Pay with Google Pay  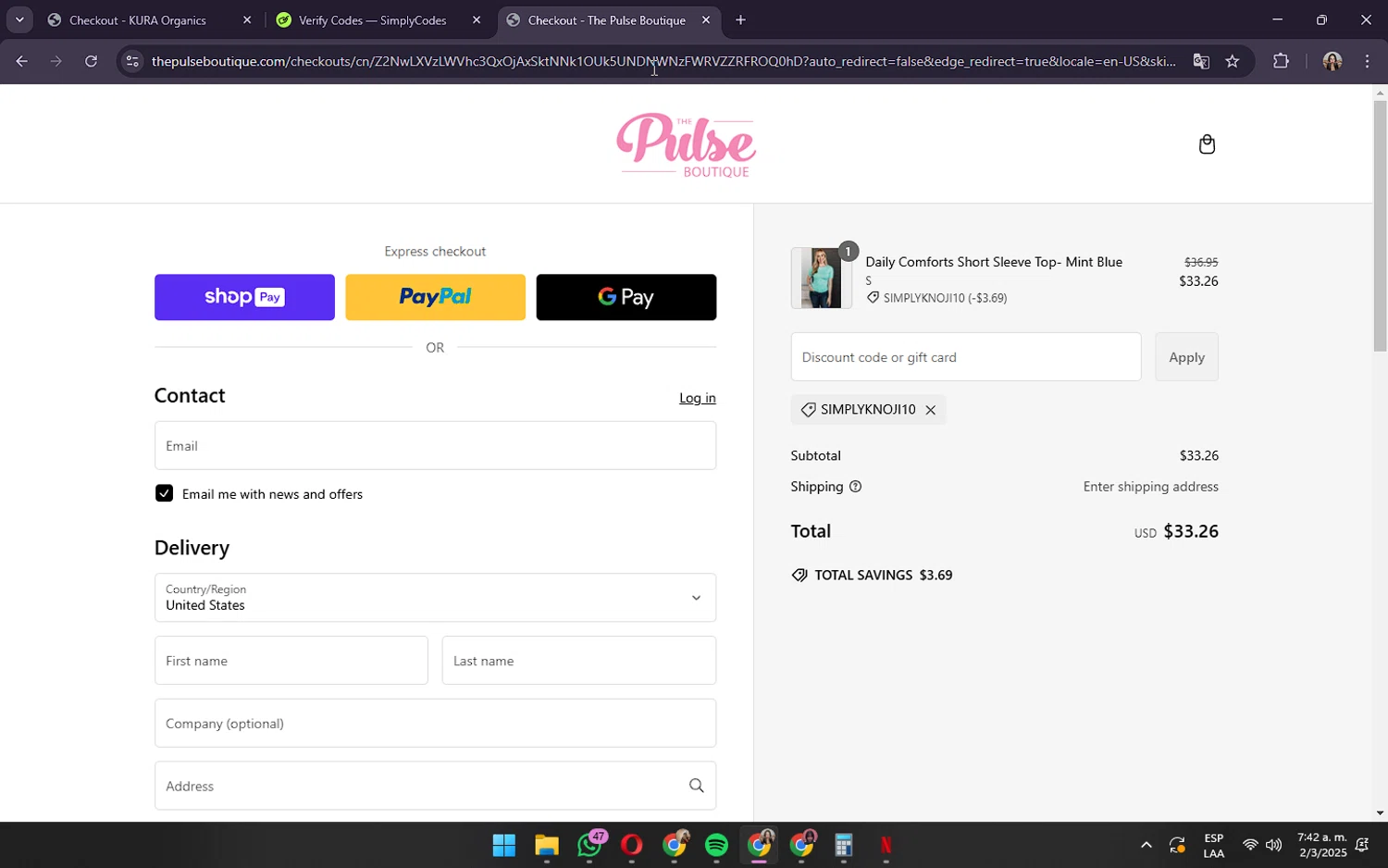pos(626,297)
